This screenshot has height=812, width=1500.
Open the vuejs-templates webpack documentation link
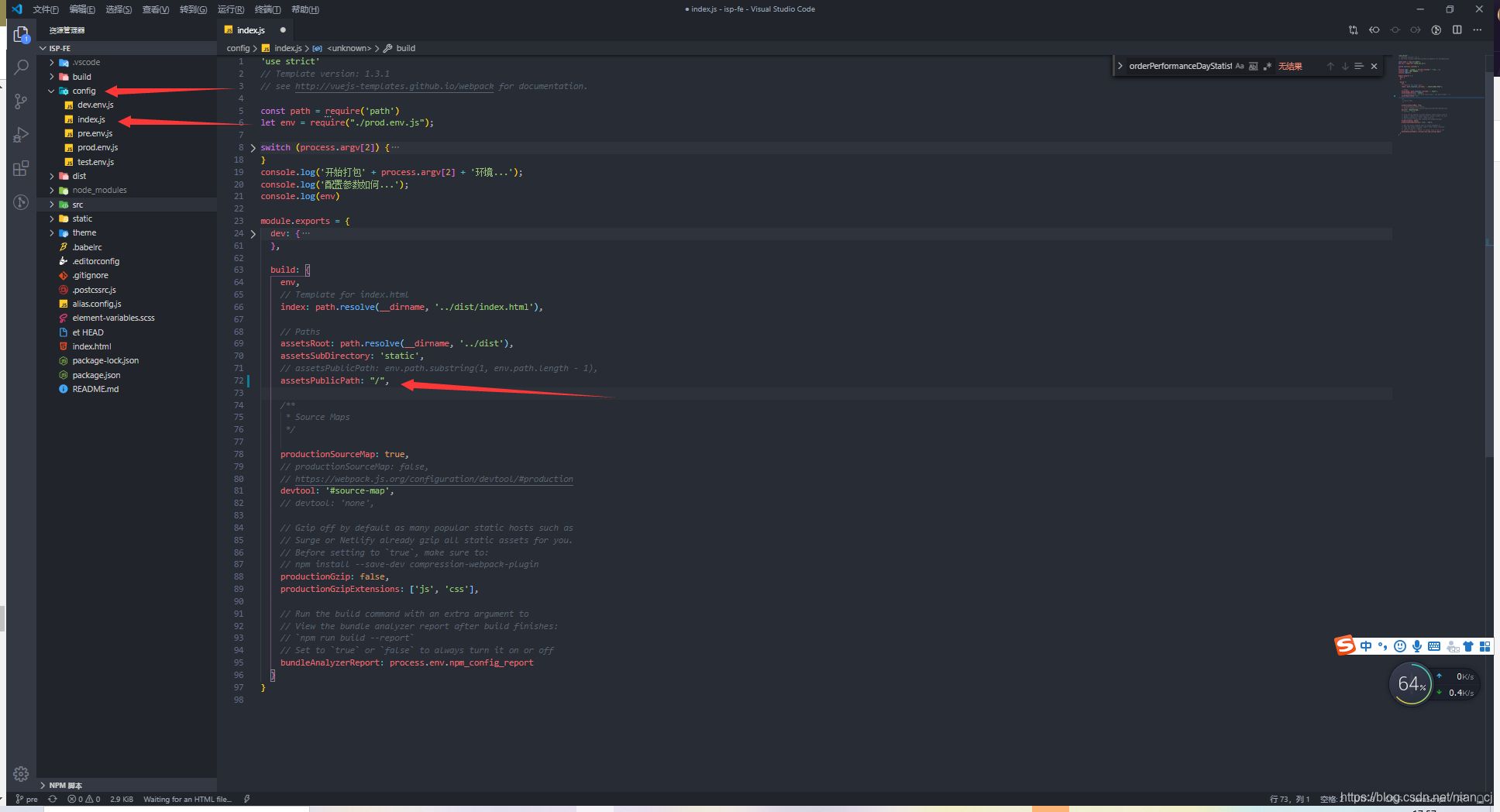click(x=394, y=86)
